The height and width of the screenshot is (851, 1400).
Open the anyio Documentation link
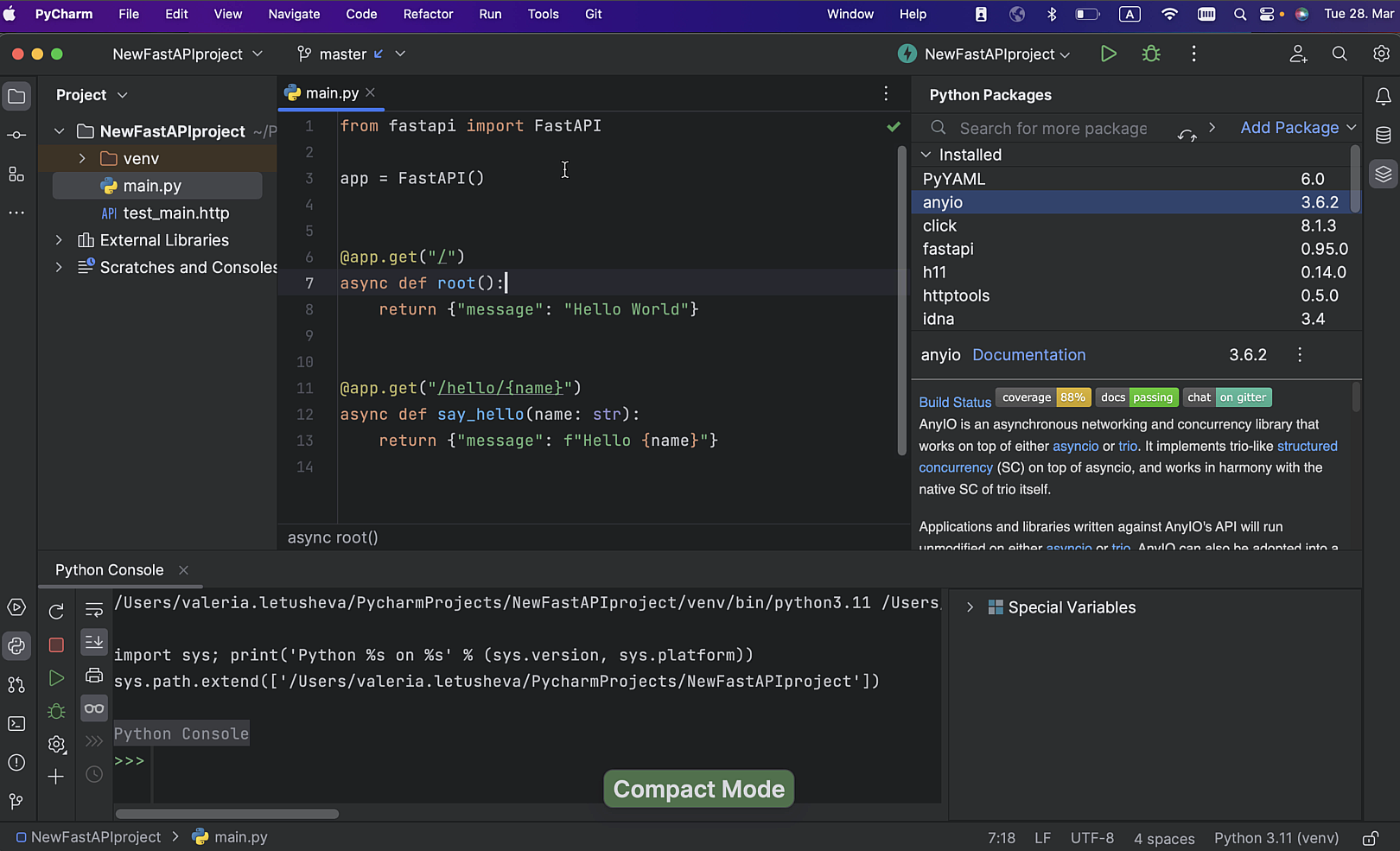pyautogui.click(x=1028, y=355)
